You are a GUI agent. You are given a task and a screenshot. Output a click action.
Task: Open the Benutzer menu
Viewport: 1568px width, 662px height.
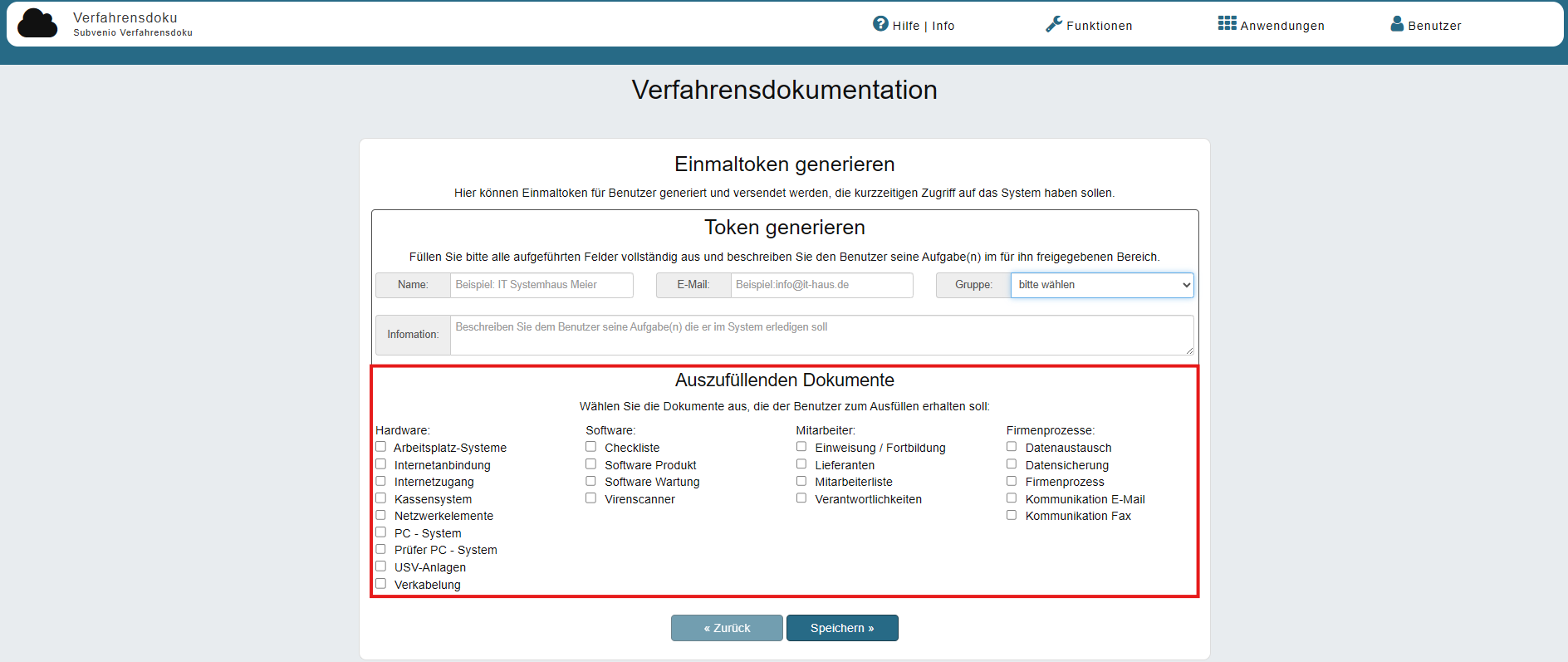click(x=1426, y=25)
